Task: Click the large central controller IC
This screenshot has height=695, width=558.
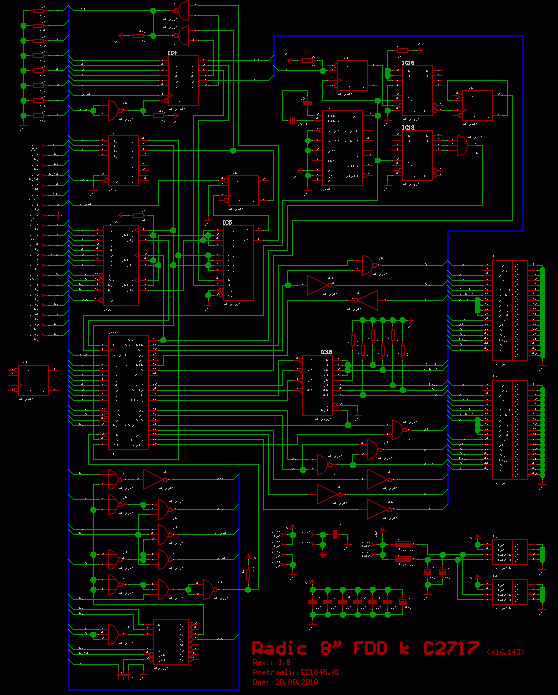Action: (x=129, y=392)
